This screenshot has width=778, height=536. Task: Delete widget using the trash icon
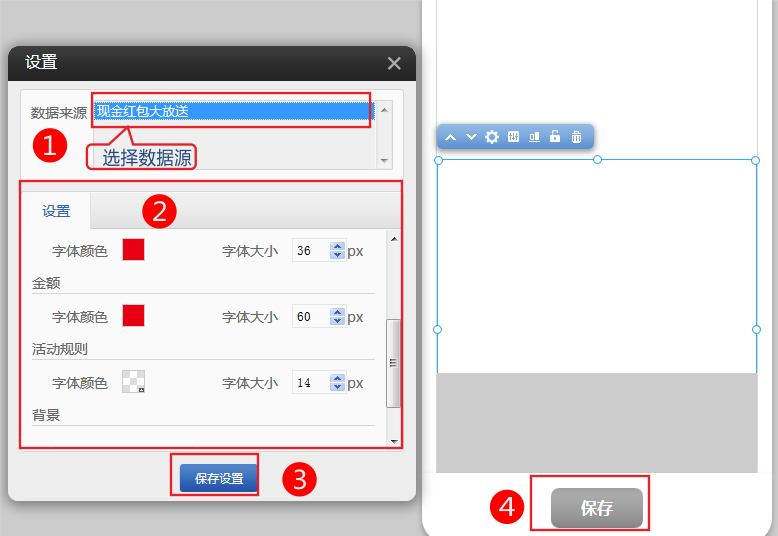point(576,137)
